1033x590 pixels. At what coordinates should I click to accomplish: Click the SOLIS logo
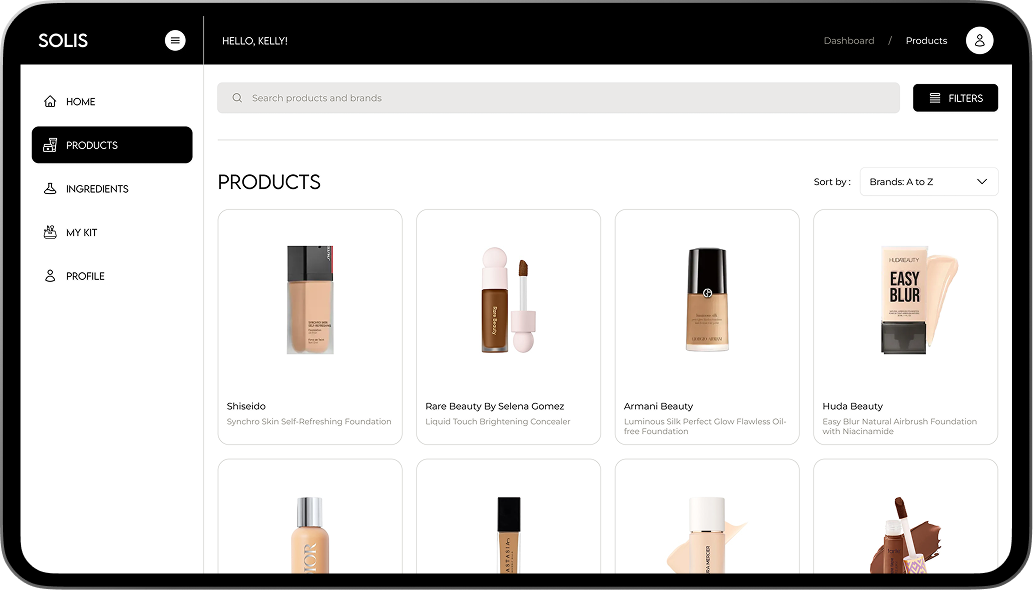63,41
